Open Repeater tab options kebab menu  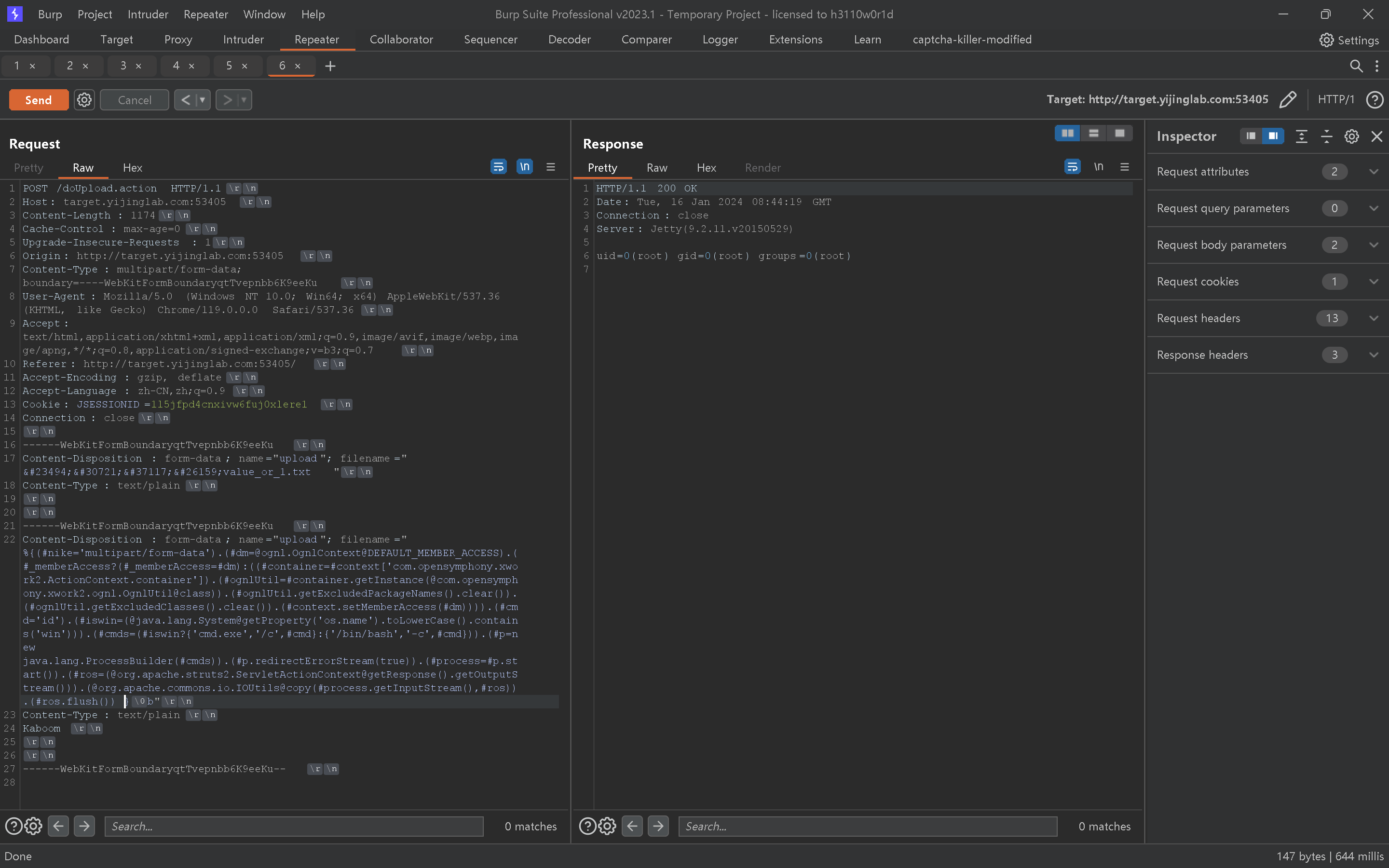point(1377,66)
